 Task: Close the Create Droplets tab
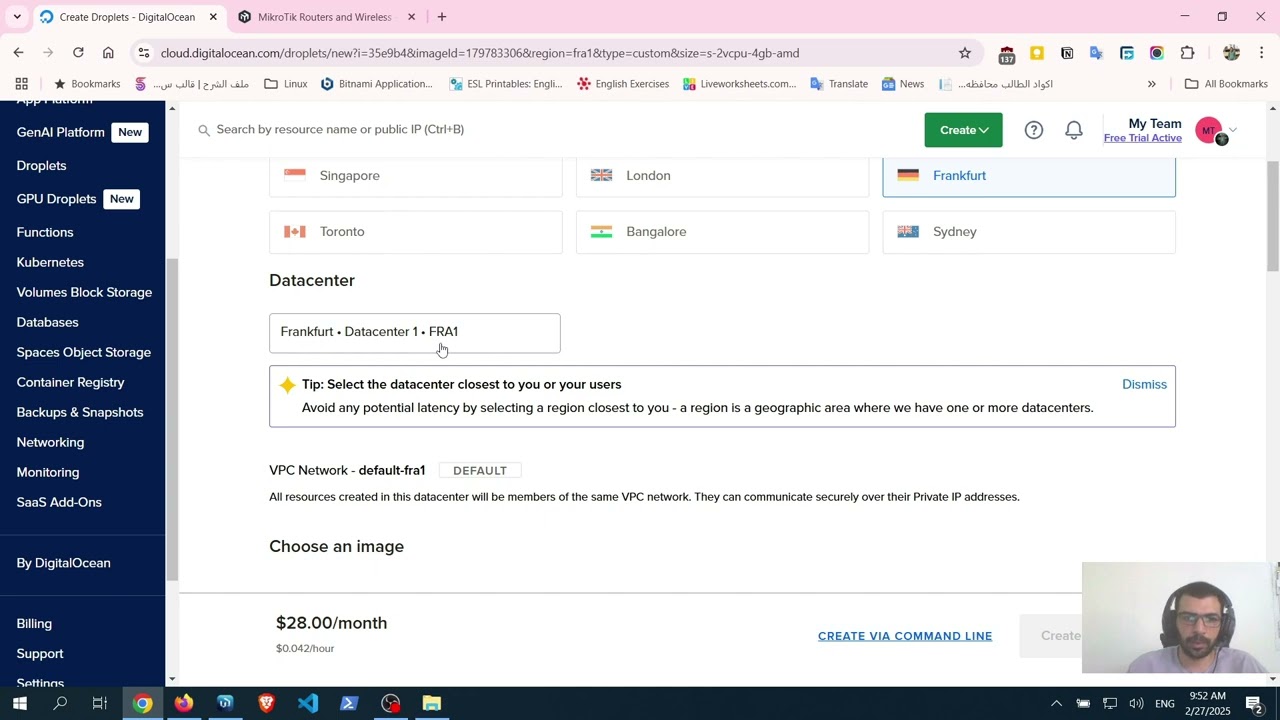[213, 17]
